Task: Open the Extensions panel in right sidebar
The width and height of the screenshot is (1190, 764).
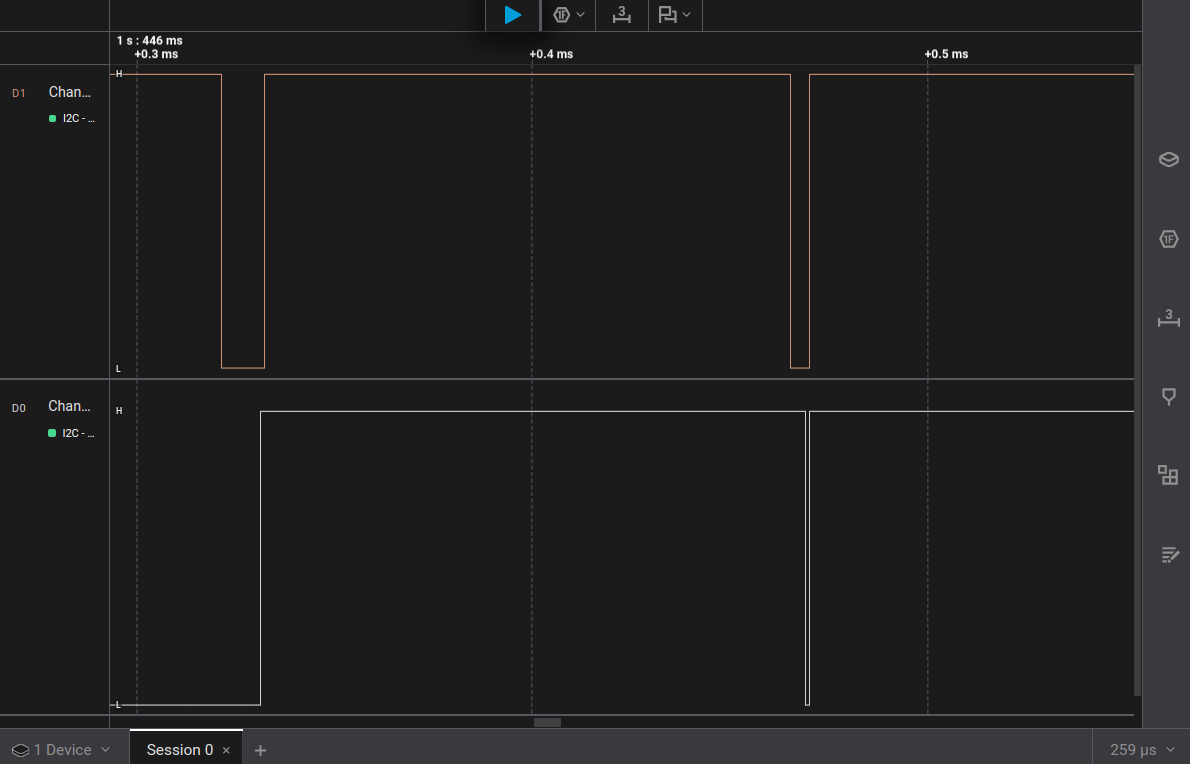Action: point(1168,475)
